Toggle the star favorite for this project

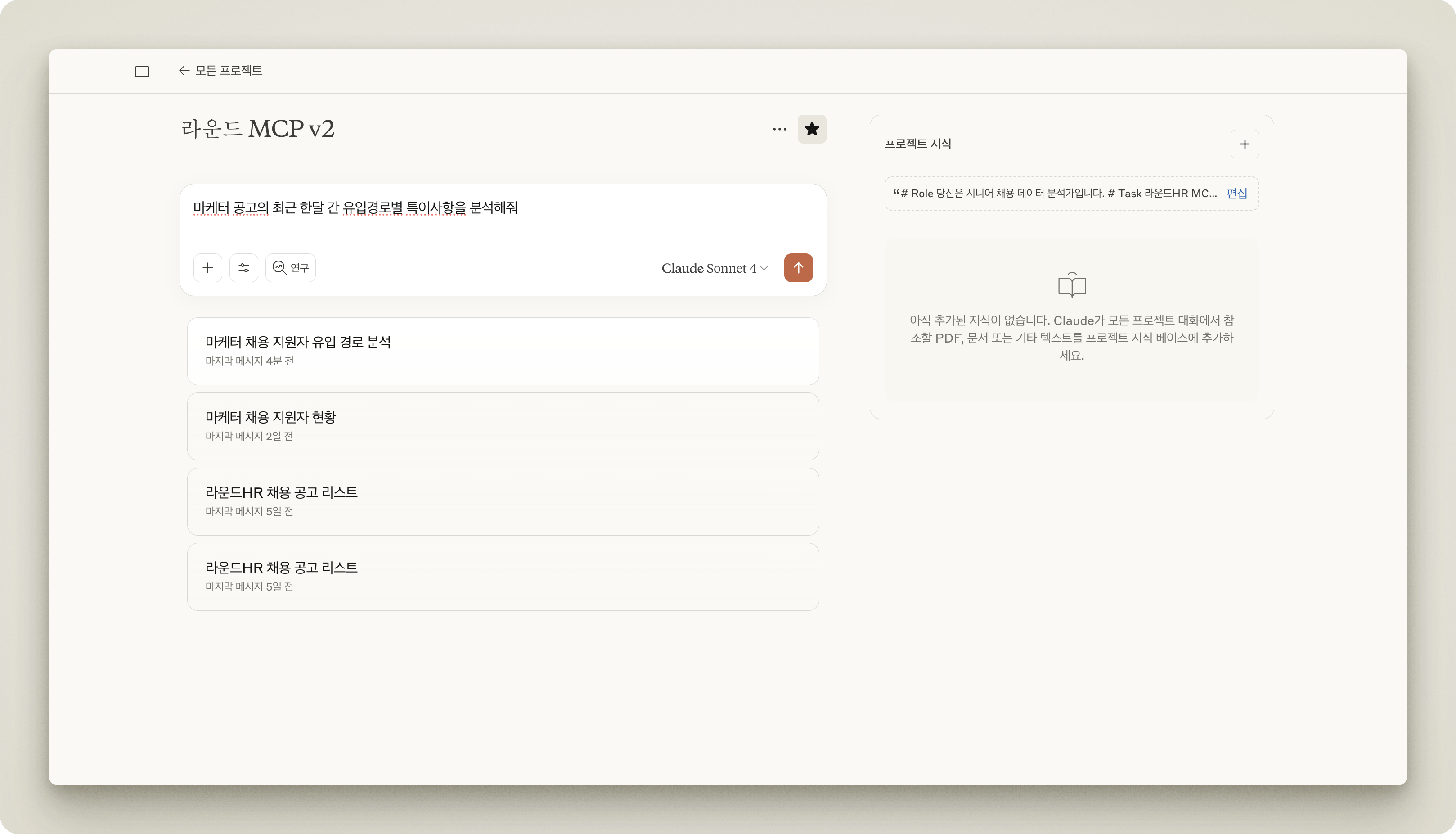(x=811, y=130)
